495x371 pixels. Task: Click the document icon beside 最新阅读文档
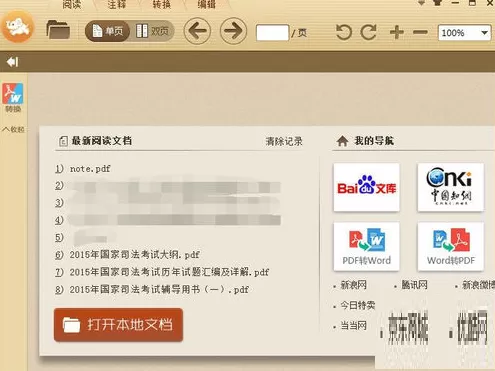tap(63, 141)
